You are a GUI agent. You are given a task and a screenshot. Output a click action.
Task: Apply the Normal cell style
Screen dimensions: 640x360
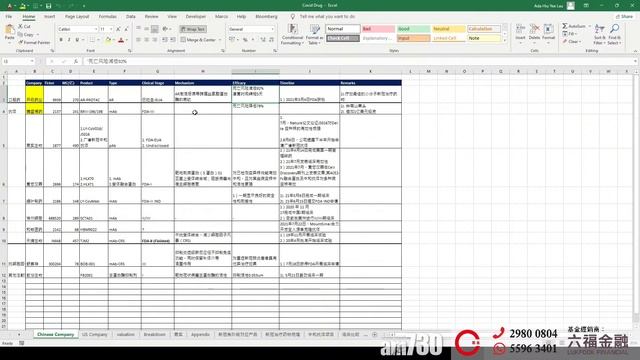point(343,29)
